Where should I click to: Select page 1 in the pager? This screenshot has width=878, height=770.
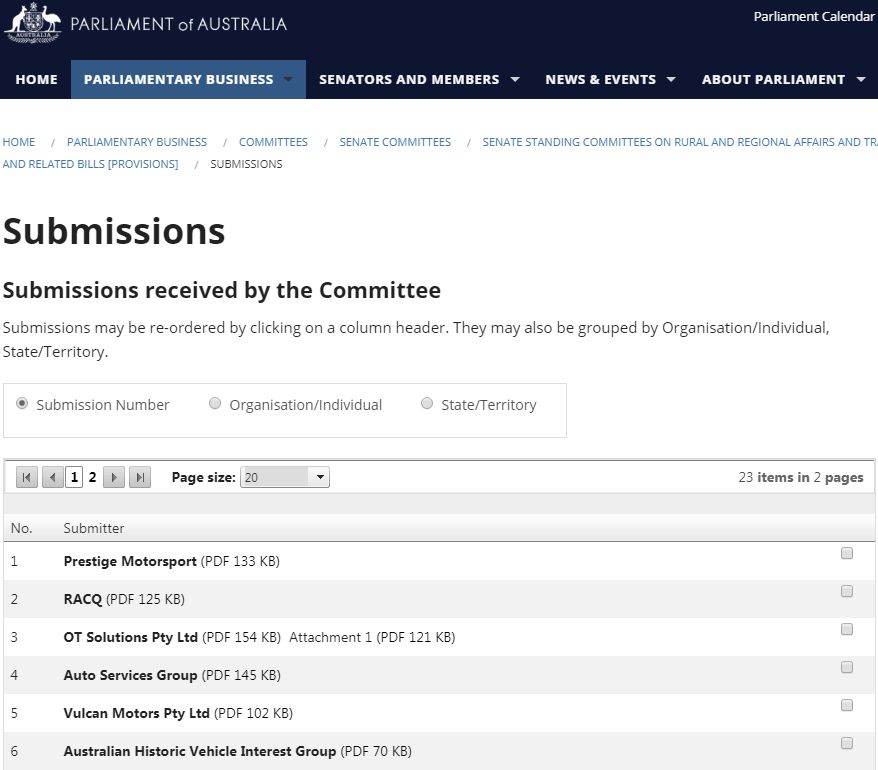[74, 477]
